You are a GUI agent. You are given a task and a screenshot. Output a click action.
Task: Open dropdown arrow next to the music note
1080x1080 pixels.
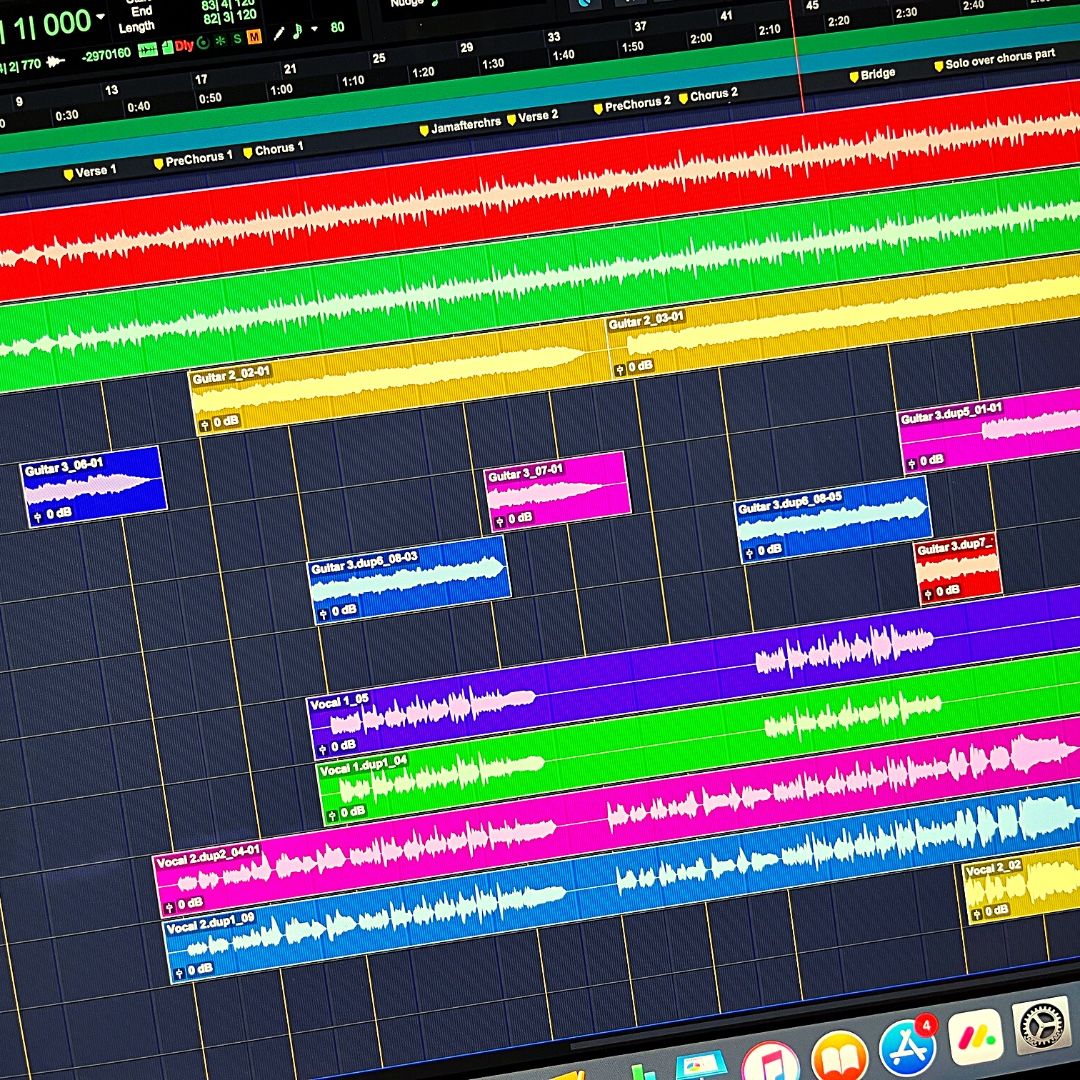pos(314,29)
